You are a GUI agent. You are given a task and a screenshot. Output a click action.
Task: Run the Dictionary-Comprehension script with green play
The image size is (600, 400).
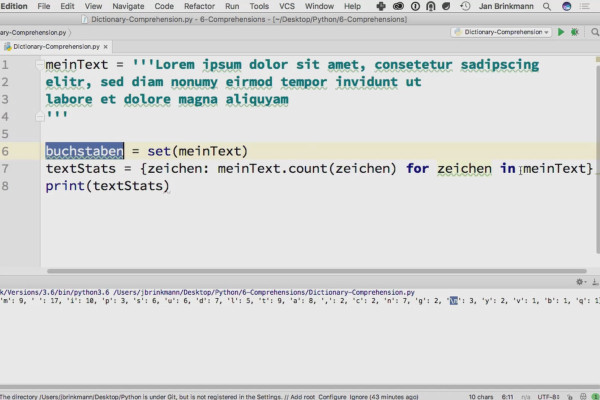point(561,32)
